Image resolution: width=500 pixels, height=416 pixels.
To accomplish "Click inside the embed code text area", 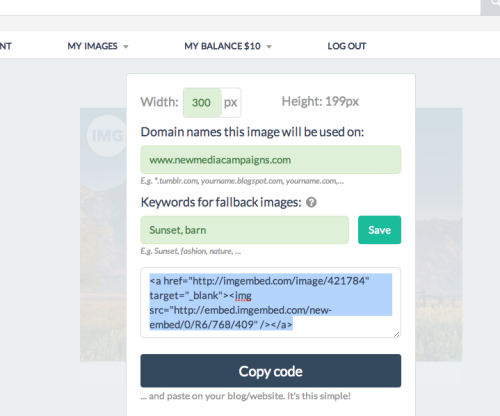I will [271, 303].
